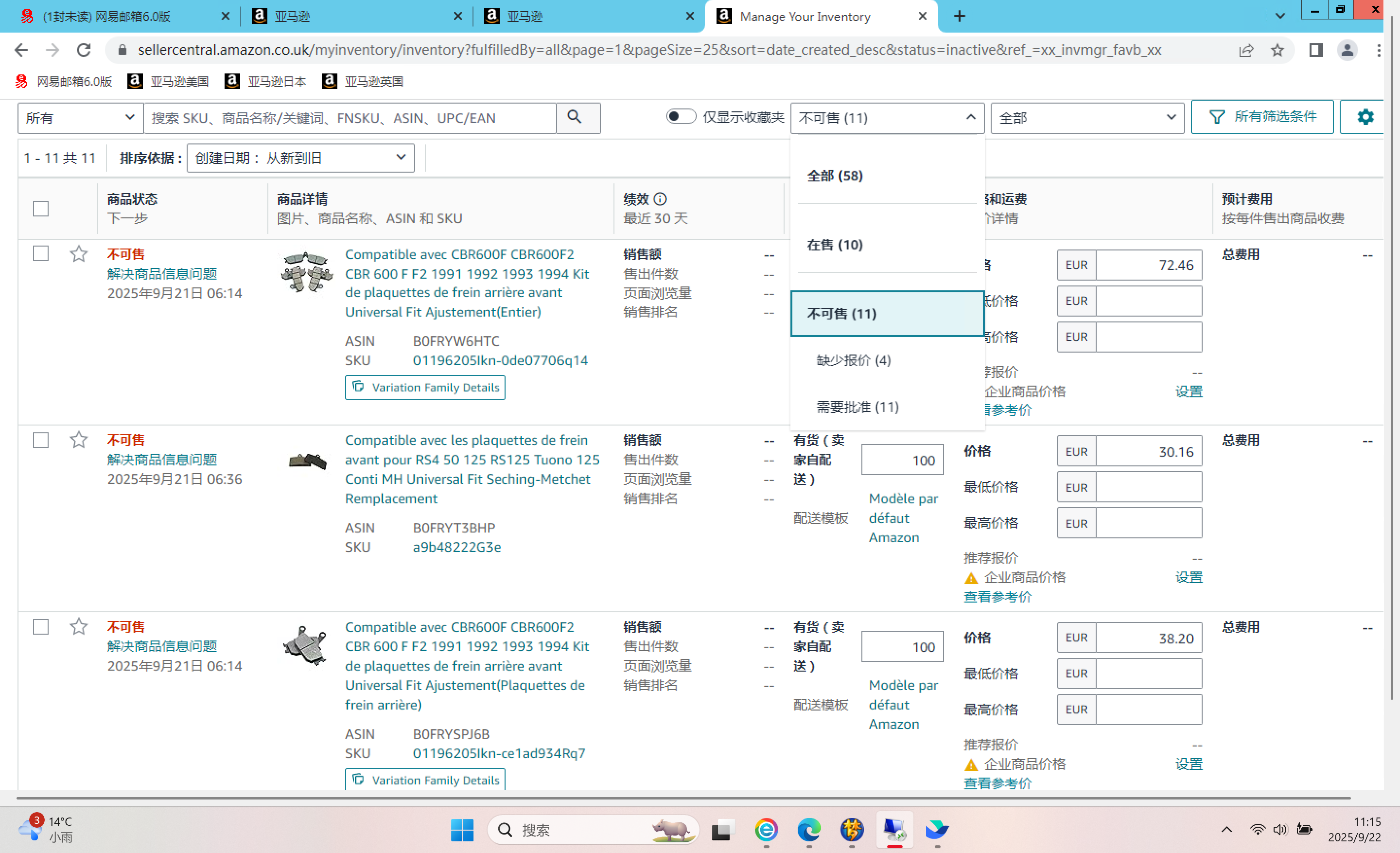Open the browser side panel icon
This screenshot has height=853, width=1400.
(1315, 50)
